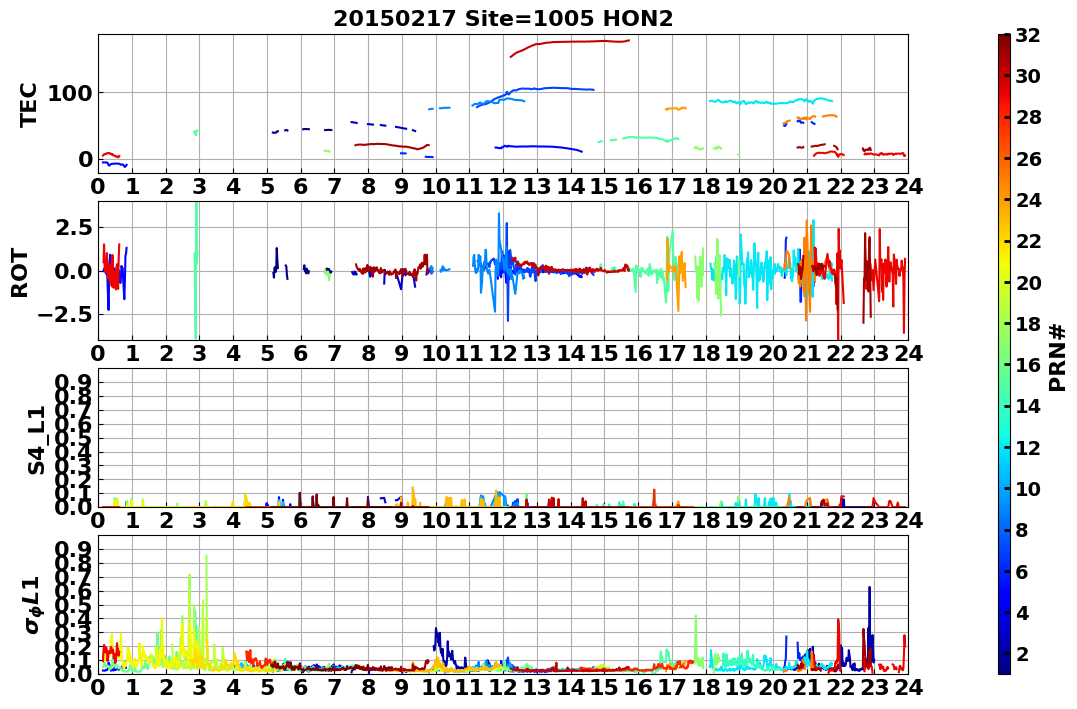Click hour 6 tick below the TEC panel
Screen dimensions: 1077x709
pyautogui.click(x=301, y=186)
